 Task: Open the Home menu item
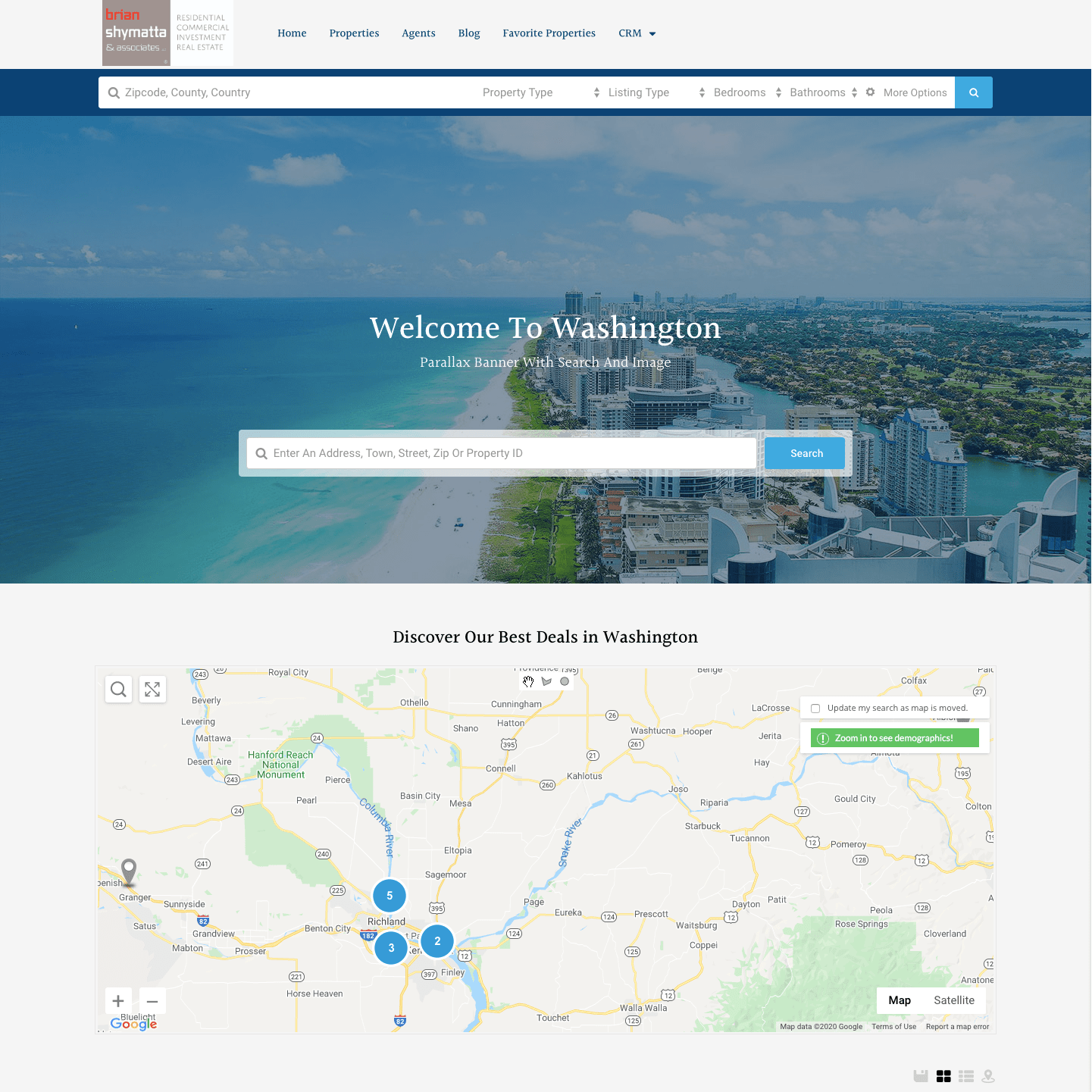coord(292,33)
